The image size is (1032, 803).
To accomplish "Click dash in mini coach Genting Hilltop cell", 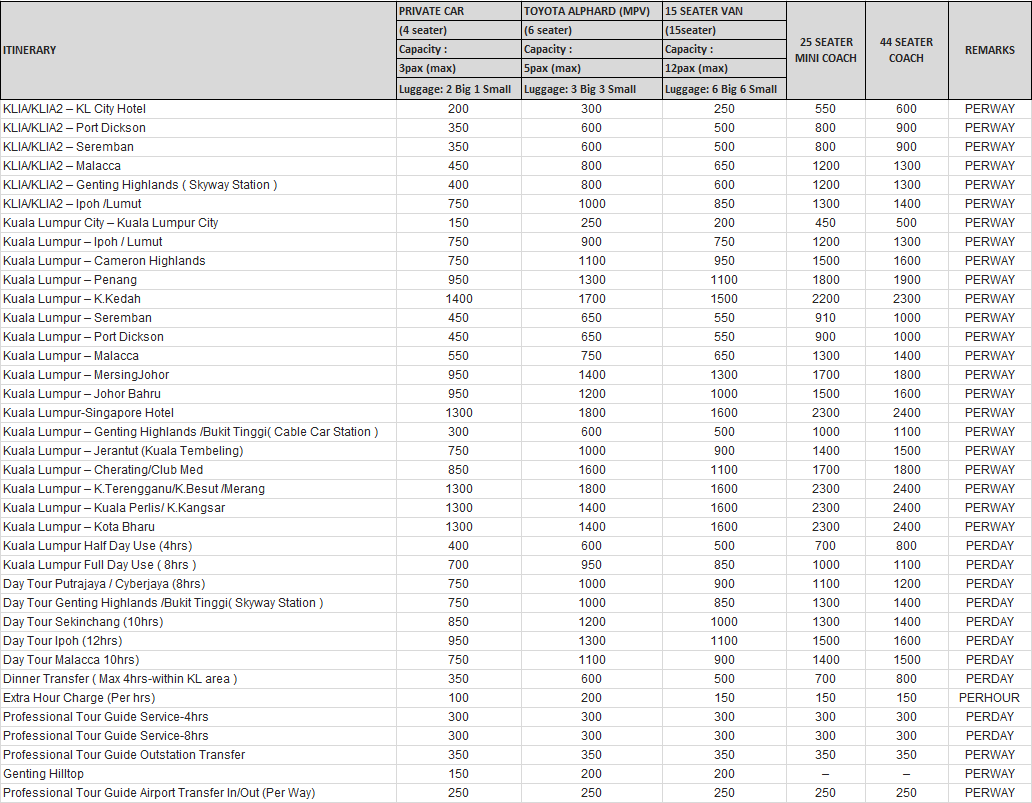I will pos(825,775).
